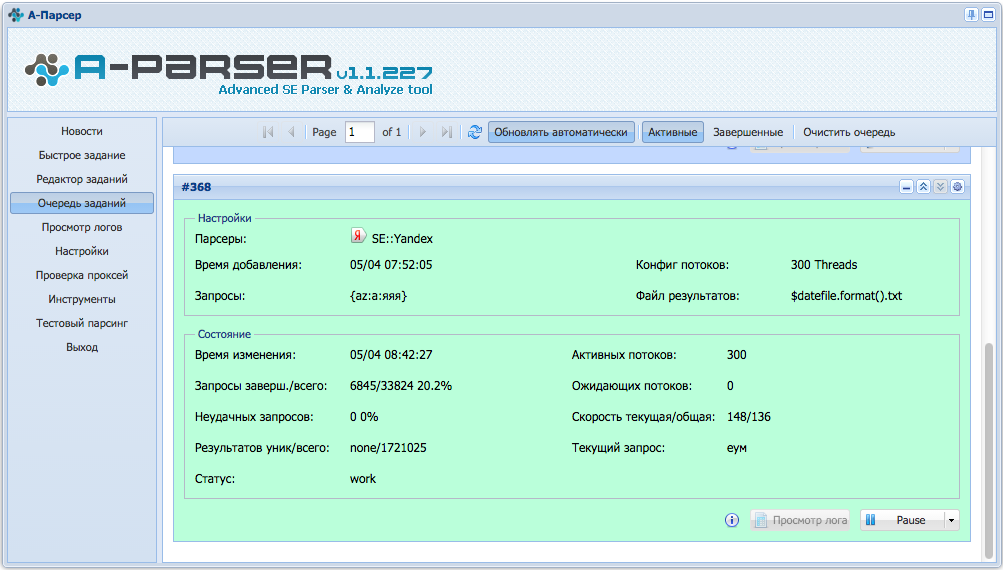Open Тестовый парсинг section
The width and height of the screenshot is (1003, 570).
(82, 323)
